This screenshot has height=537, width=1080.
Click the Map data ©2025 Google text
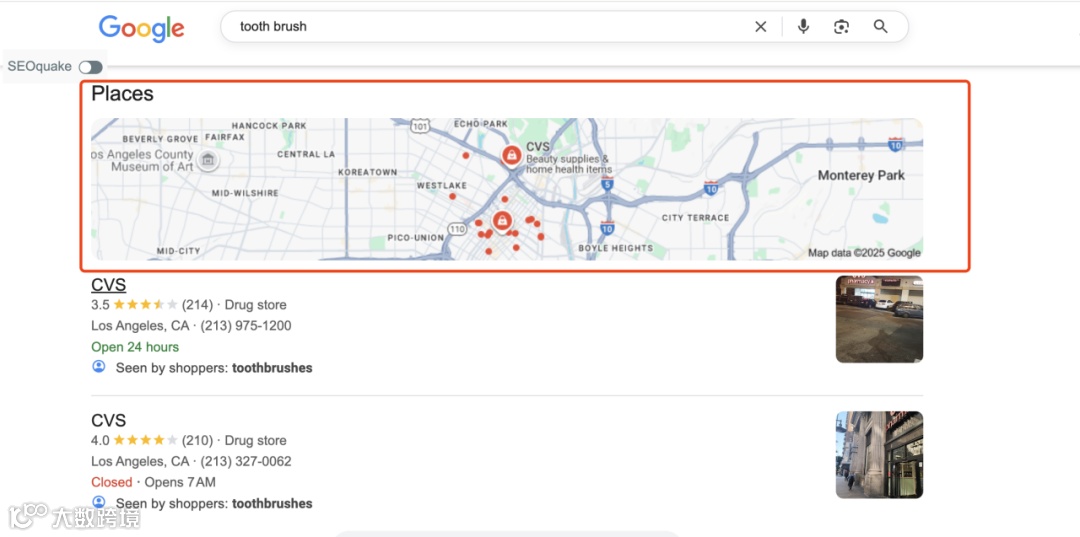coord(864,253)
